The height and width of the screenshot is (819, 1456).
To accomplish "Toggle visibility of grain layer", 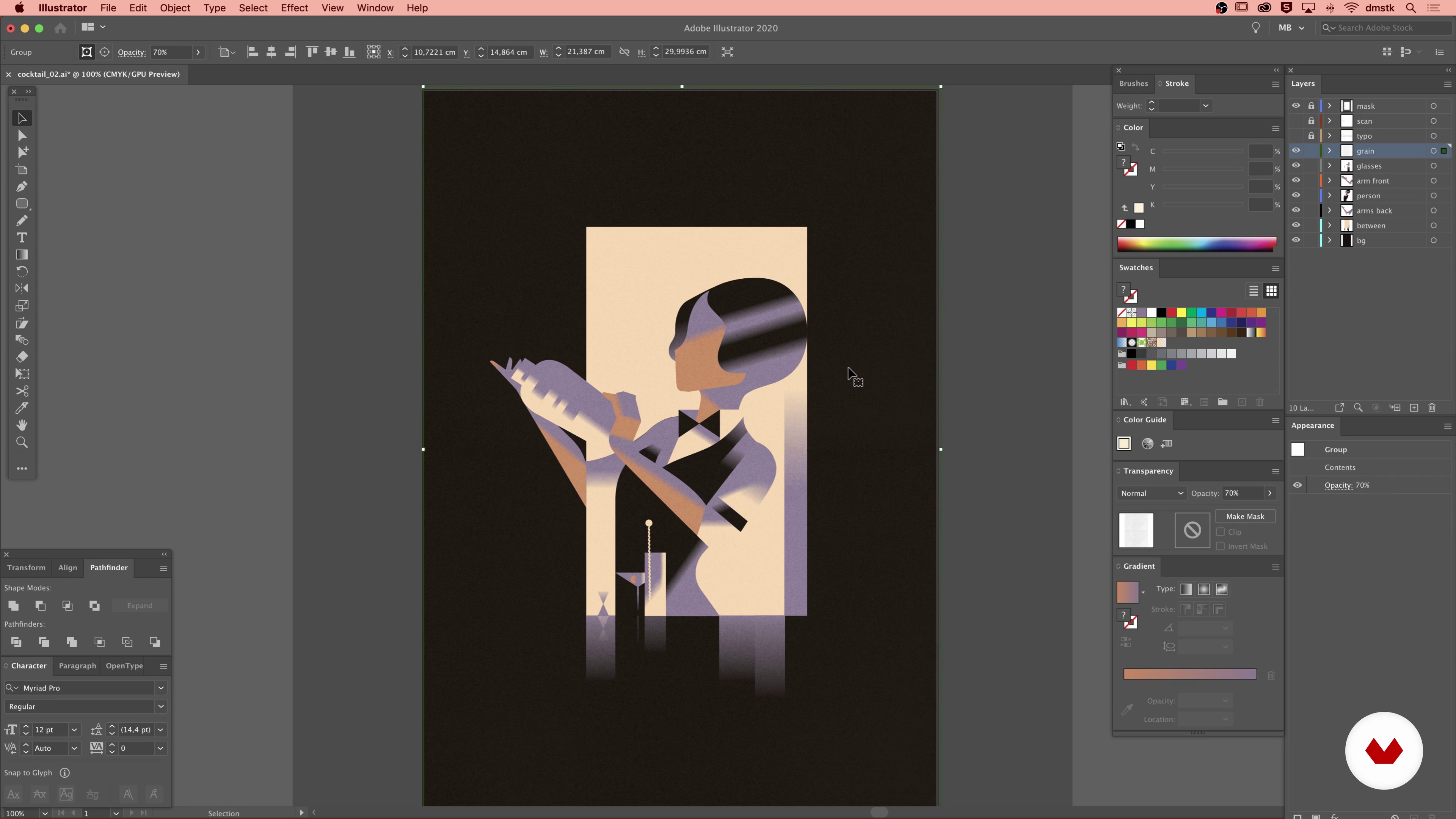I will pos(1296,151).
